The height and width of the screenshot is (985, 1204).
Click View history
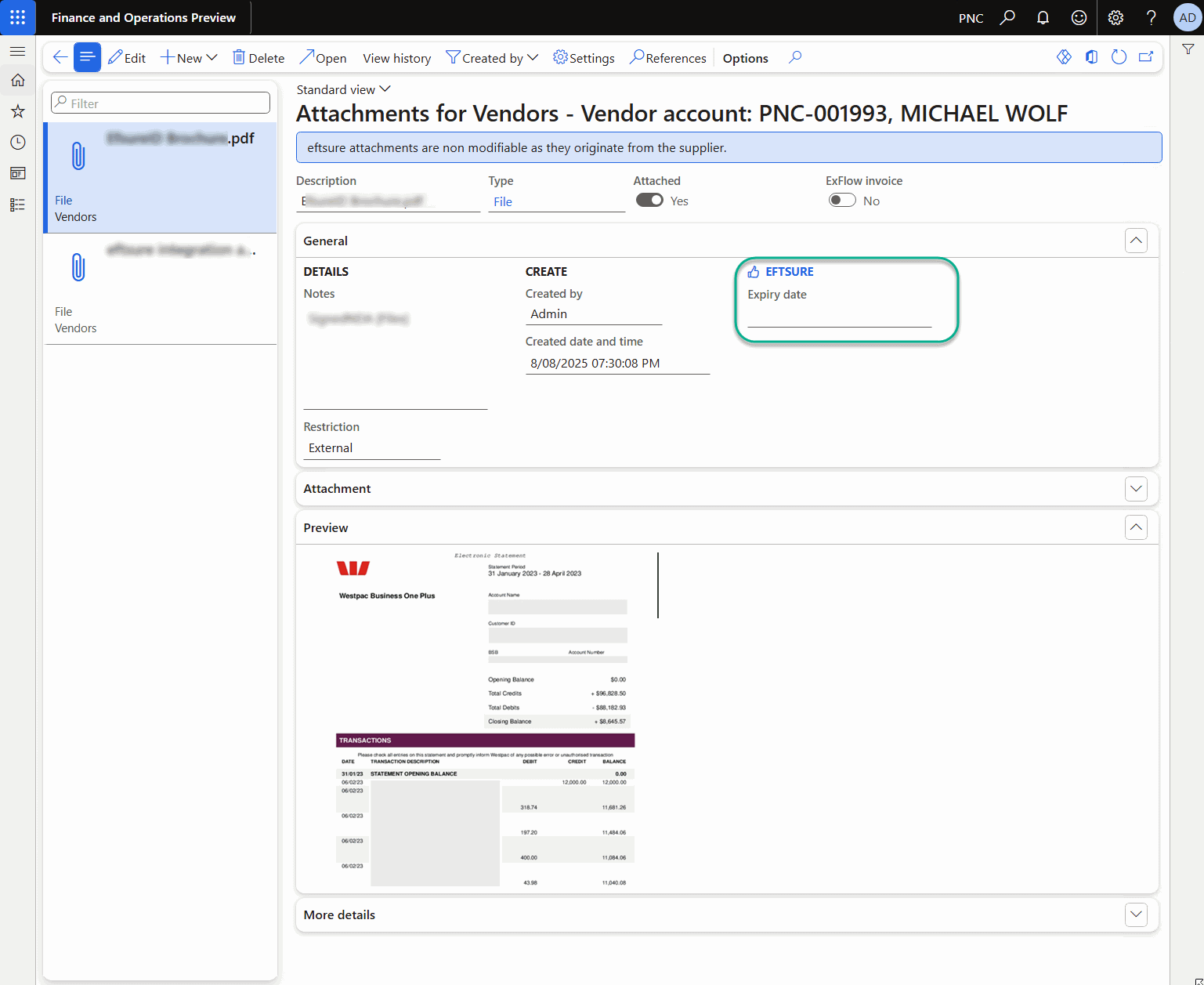[397, 58]
